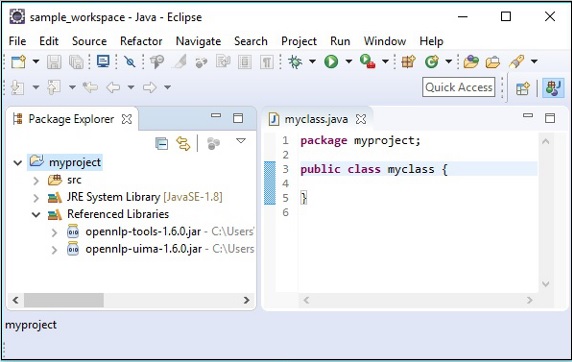The height and width of the screenshot is (362, 572).
Task: Click the Debug bug icon
Action: (295, 62)
